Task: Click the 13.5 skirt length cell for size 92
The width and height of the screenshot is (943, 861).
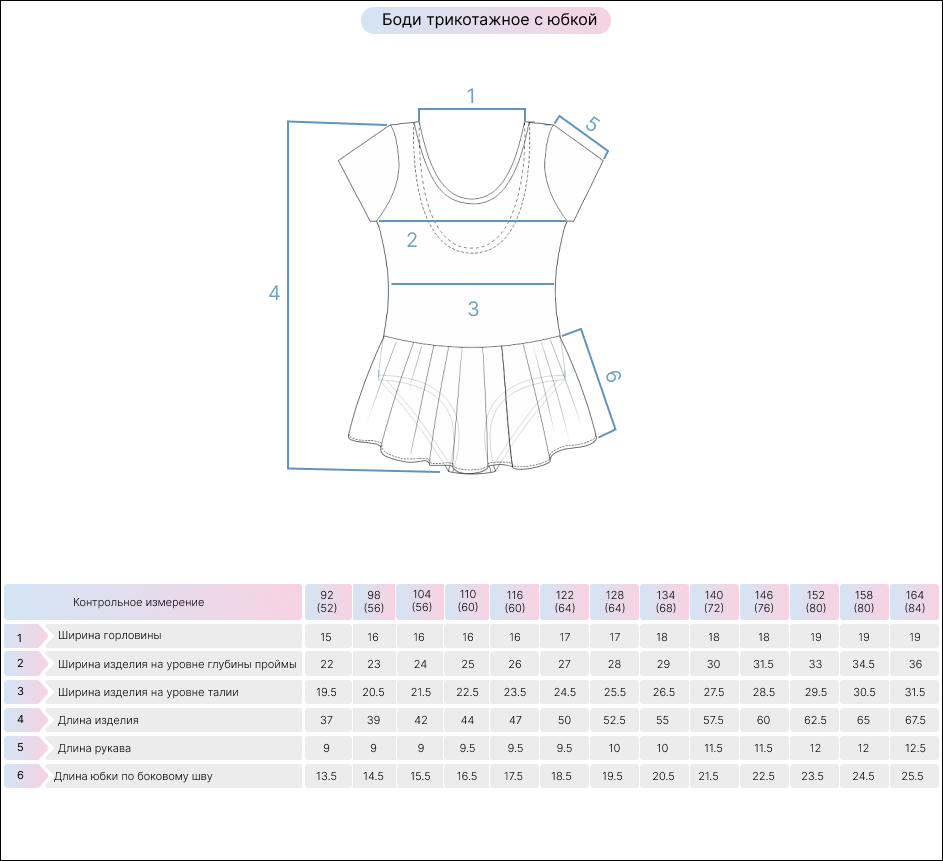Action: [x=327, y=776]
